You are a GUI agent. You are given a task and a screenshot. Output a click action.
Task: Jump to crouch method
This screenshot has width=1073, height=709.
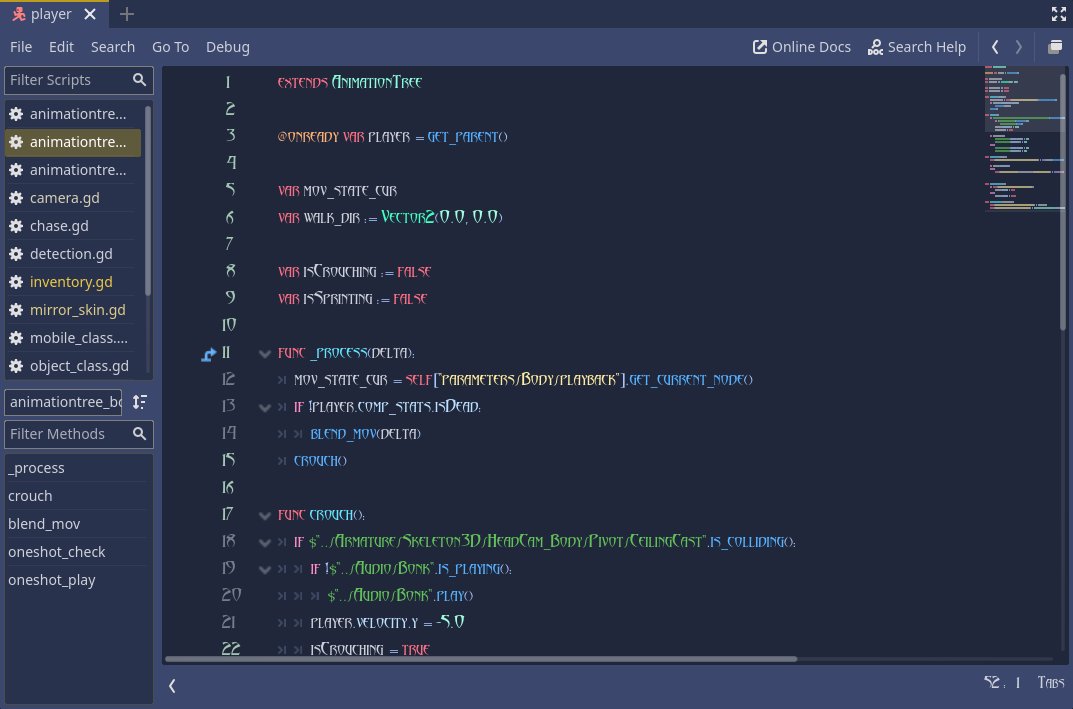coord(77,496)
